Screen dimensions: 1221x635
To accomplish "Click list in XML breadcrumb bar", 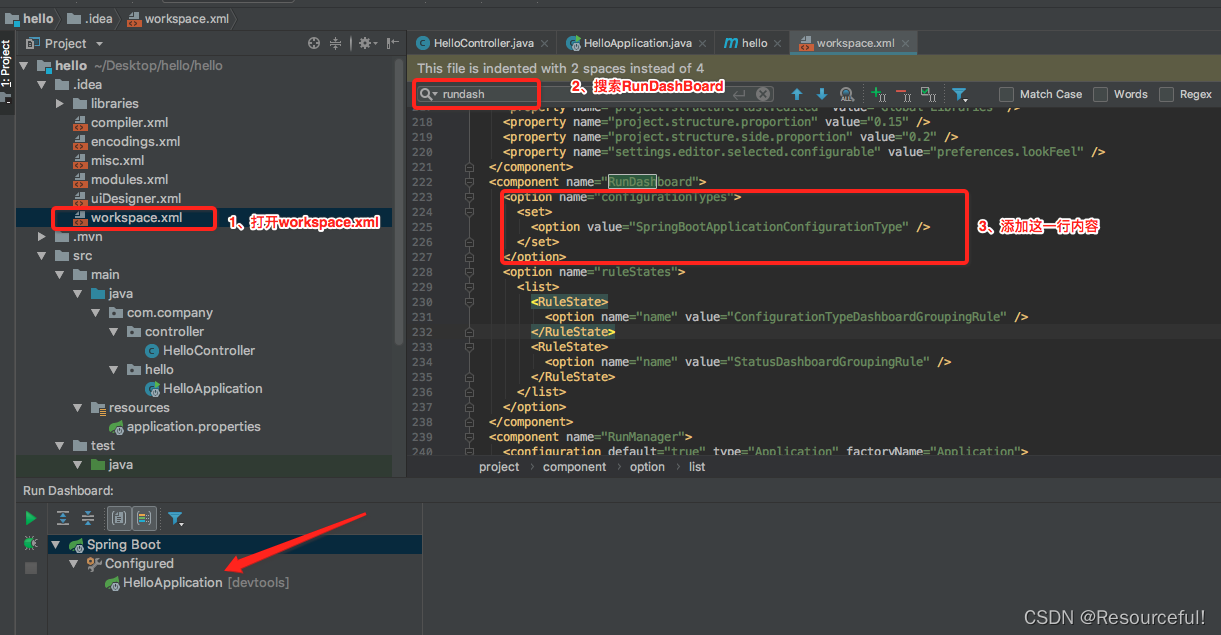I will [x=697, y=467].
